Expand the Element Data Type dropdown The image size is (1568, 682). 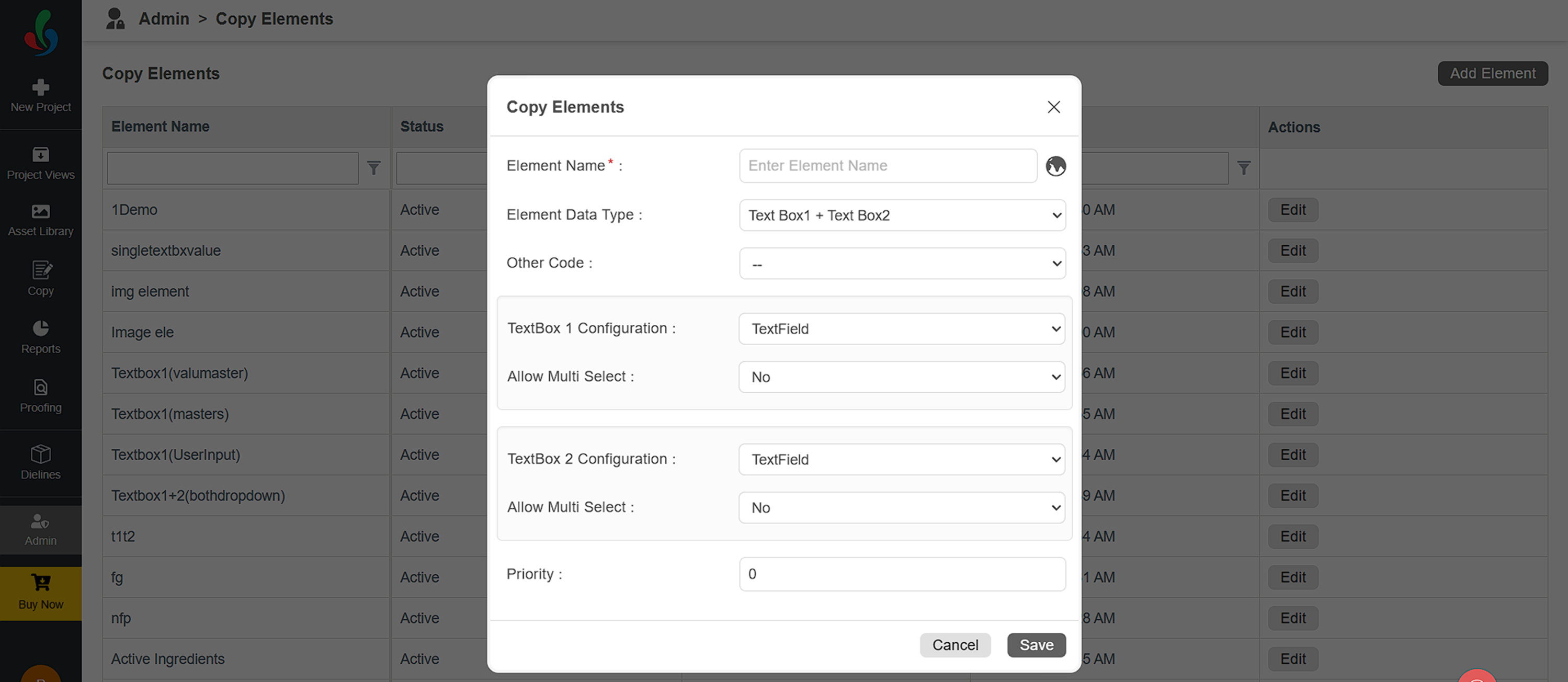coord(902,215)
